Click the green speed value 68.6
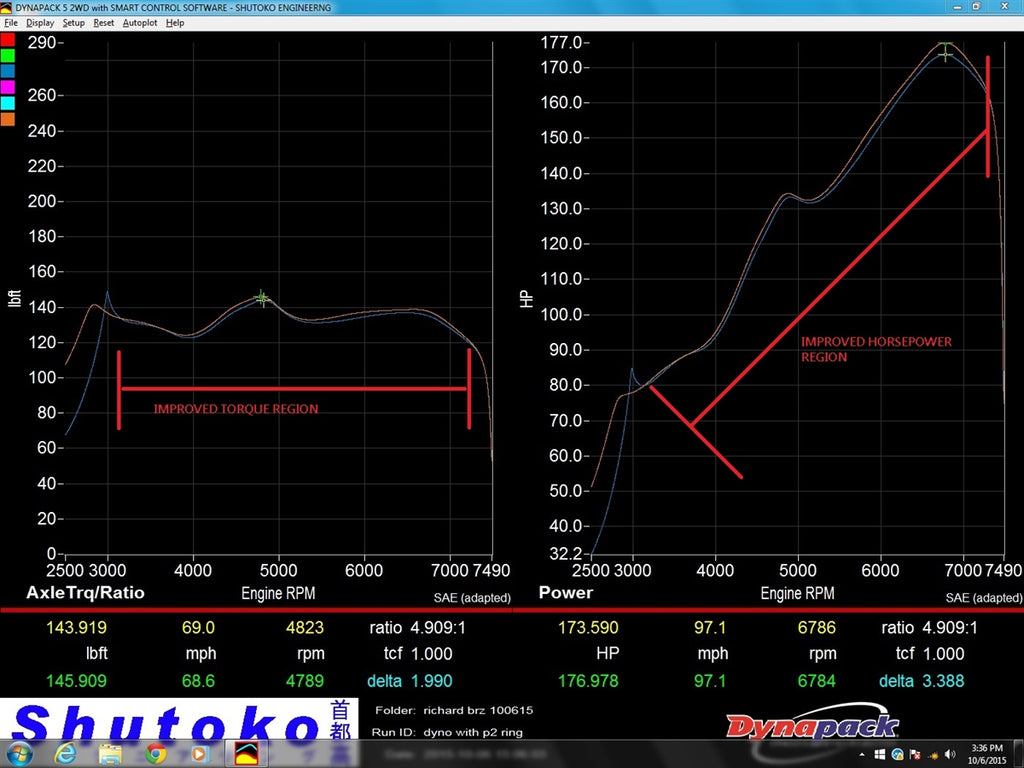 pos(198,681)
